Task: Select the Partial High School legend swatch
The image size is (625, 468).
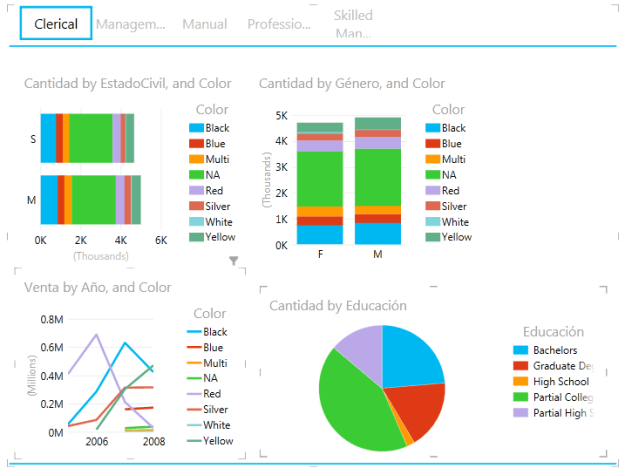Action: coord(520,413)
